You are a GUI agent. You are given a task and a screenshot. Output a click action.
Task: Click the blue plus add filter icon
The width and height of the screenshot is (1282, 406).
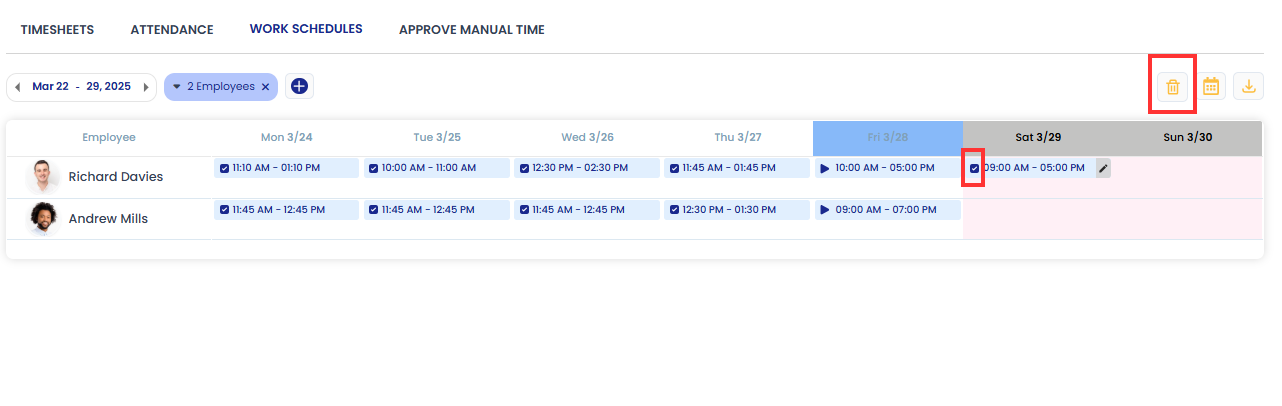tap(299, 87)
